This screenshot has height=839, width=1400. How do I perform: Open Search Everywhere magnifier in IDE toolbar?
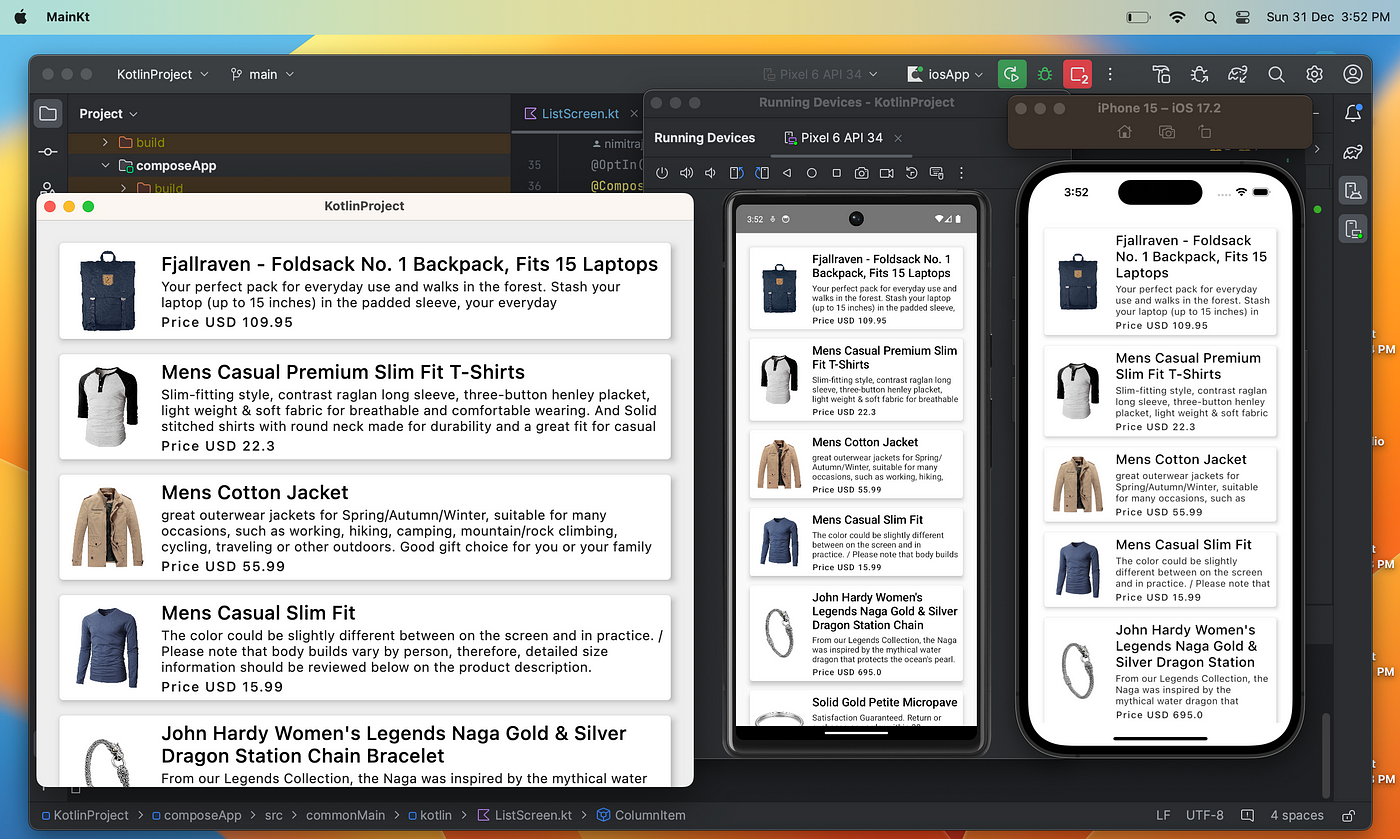pos(1276,74)
